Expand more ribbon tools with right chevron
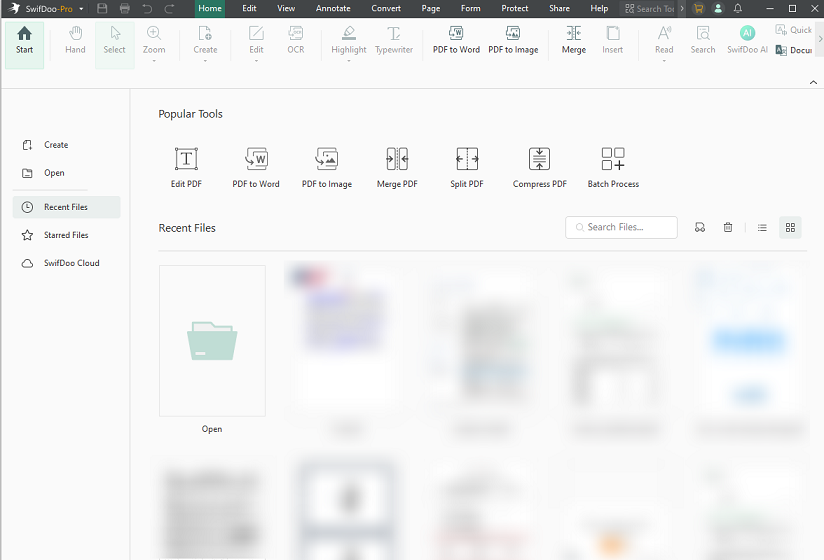Viewport: 824px width, 560px height. (x=820, y=39)
